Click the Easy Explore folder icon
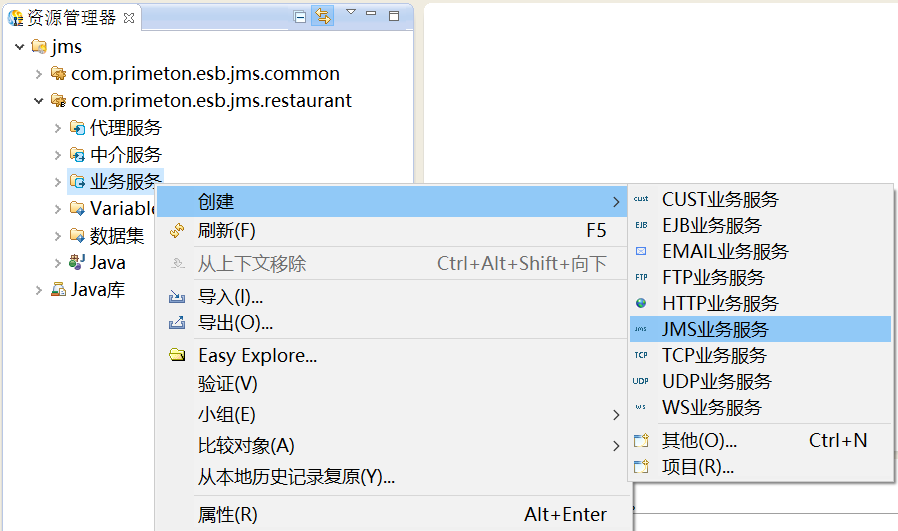 178,355
